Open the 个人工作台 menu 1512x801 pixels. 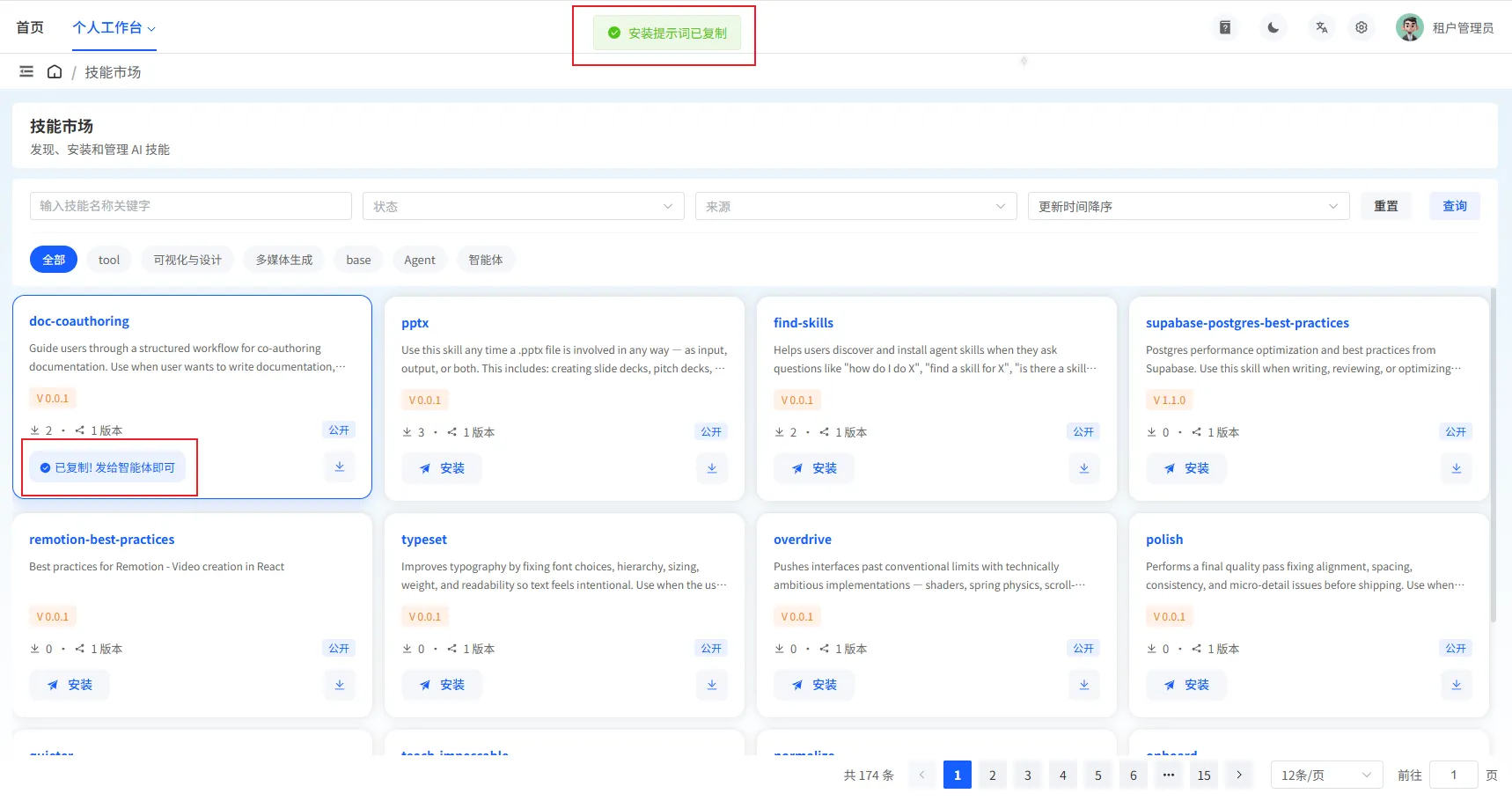[114, 27]
